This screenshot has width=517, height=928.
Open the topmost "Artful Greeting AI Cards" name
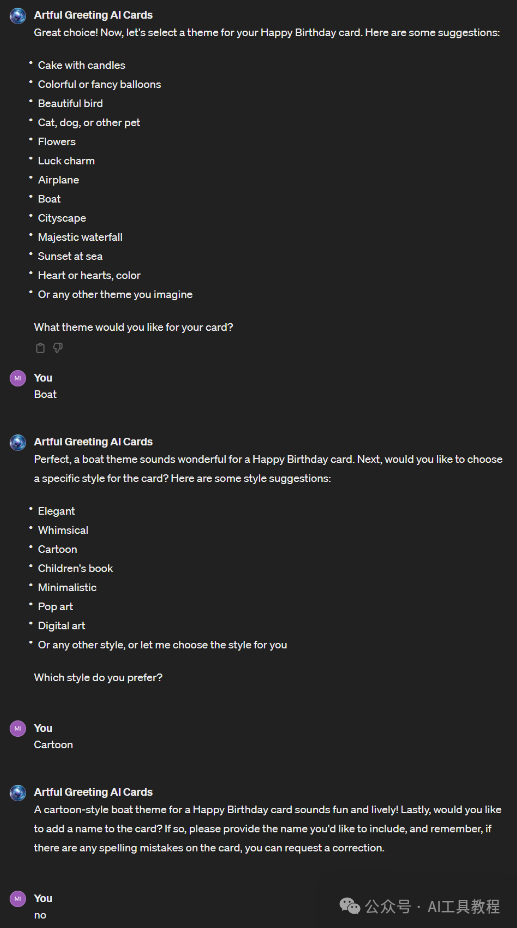tap(93, 15)
